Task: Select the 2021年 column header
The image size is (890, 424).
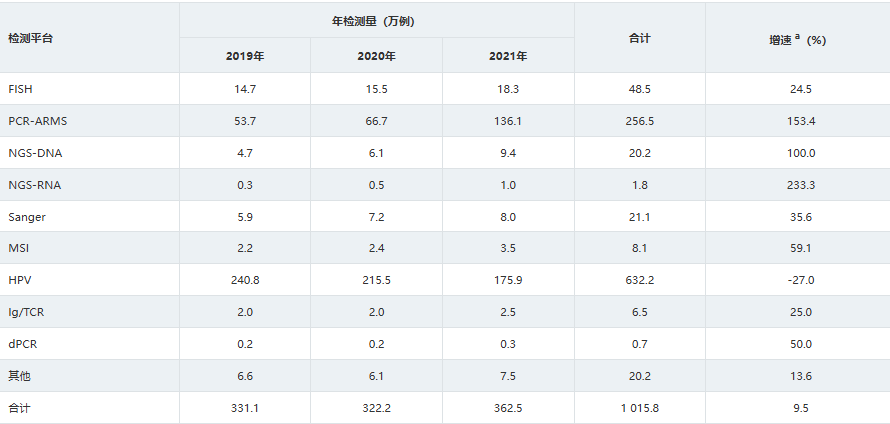Action: click(508, 56)
